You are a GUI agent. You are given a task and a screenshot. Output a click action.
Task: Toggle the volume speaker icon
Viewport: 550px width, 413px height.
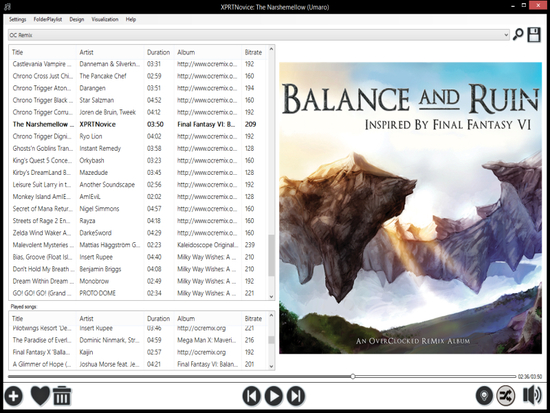(x=532, y=395)
